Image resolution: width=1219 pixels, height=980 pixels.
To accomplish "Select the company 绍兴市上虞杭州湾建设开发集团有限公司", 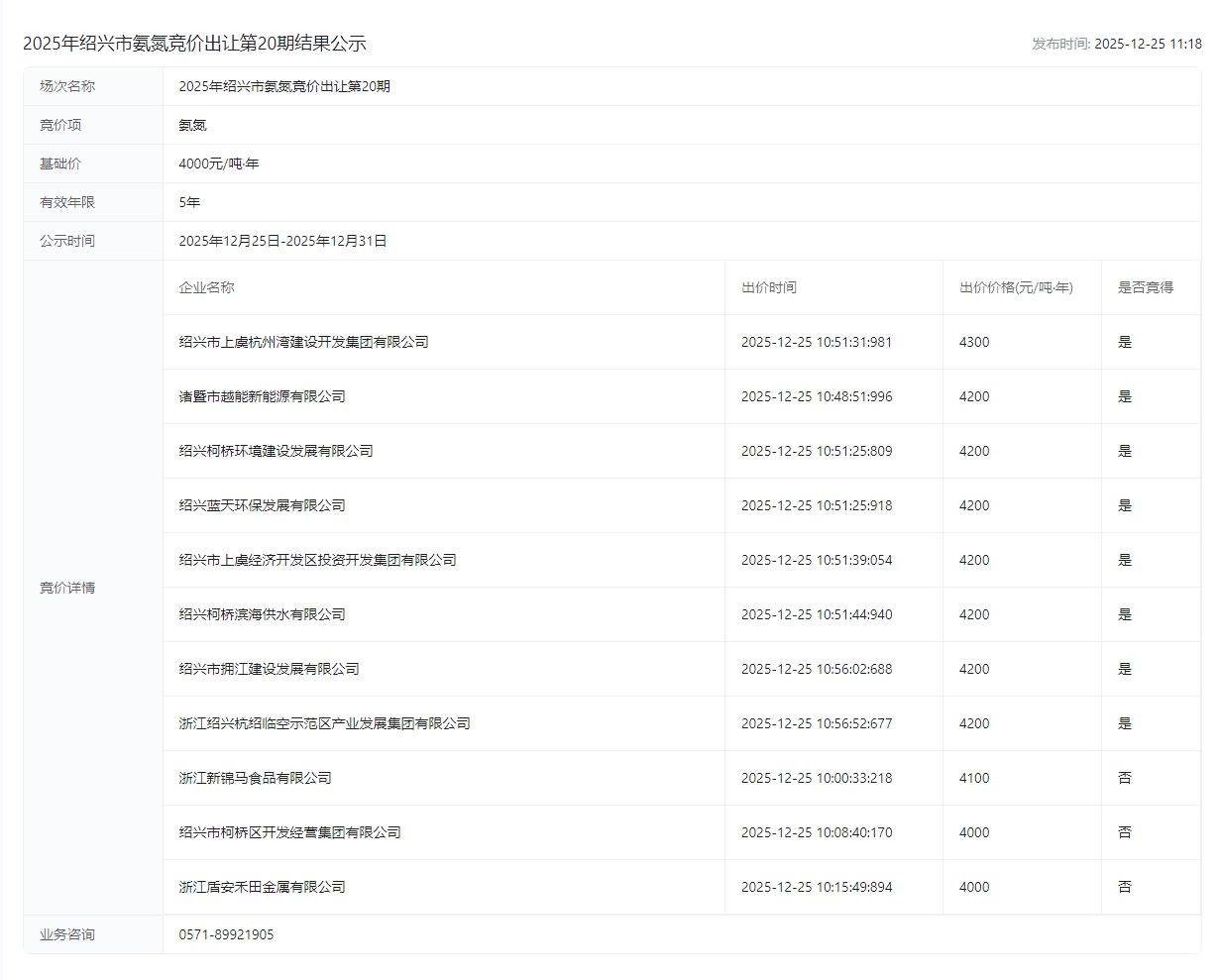I will click(303, 342).
